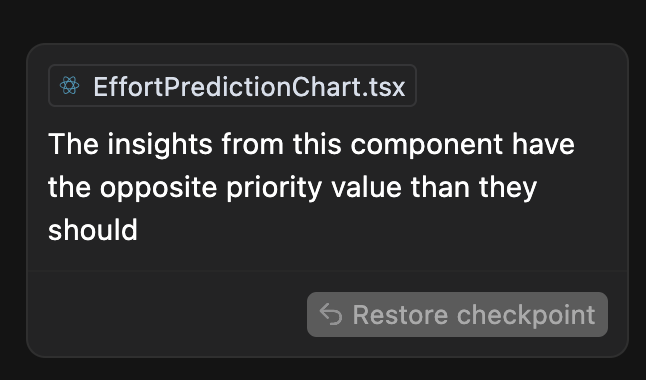Click the React atom icon in file chip
The image size is (646, 380).
click(x=69, y=86)
